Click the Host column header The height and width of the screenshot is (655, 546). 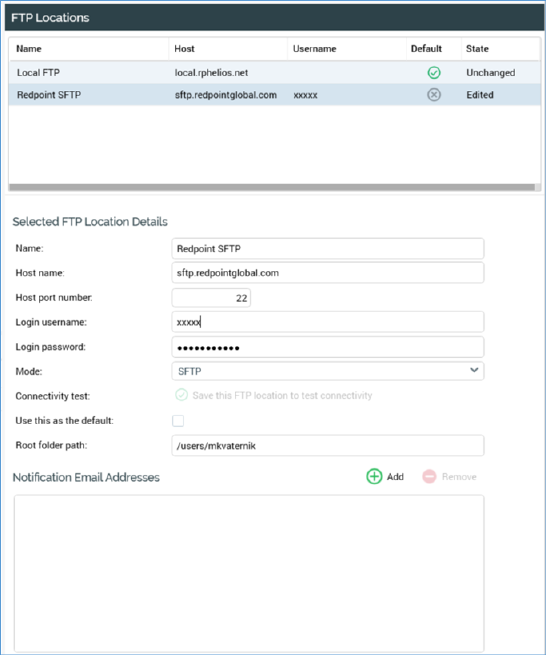[184, 49]
